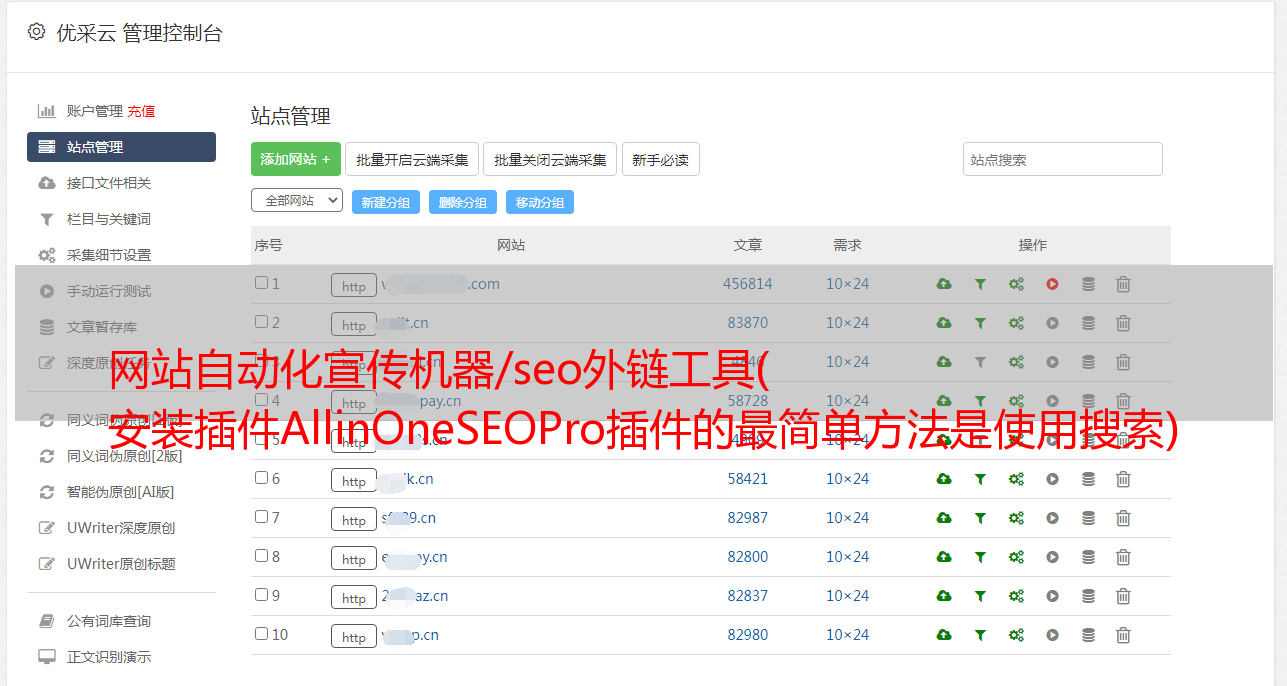Open 正文识别演示 in the sidebar

coord(109,657)
